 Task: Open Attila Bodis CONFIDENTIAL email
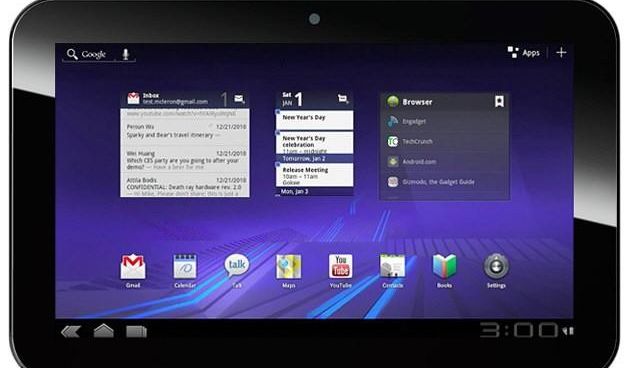click(185, 186)
